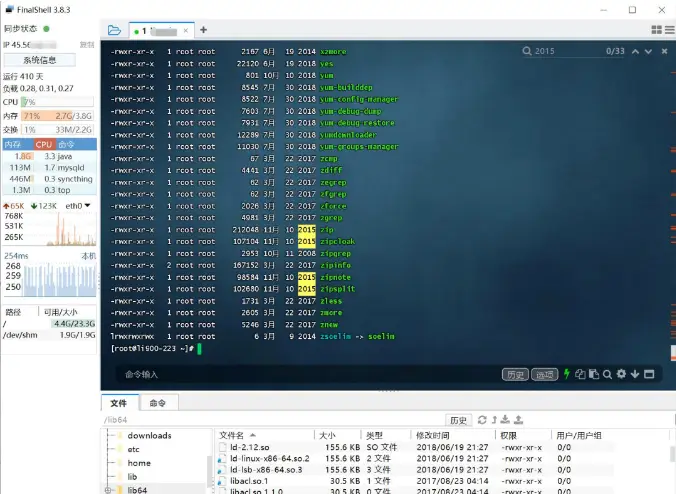Sort by 大小 column header
676x494 pixels.
pos(338,435)
